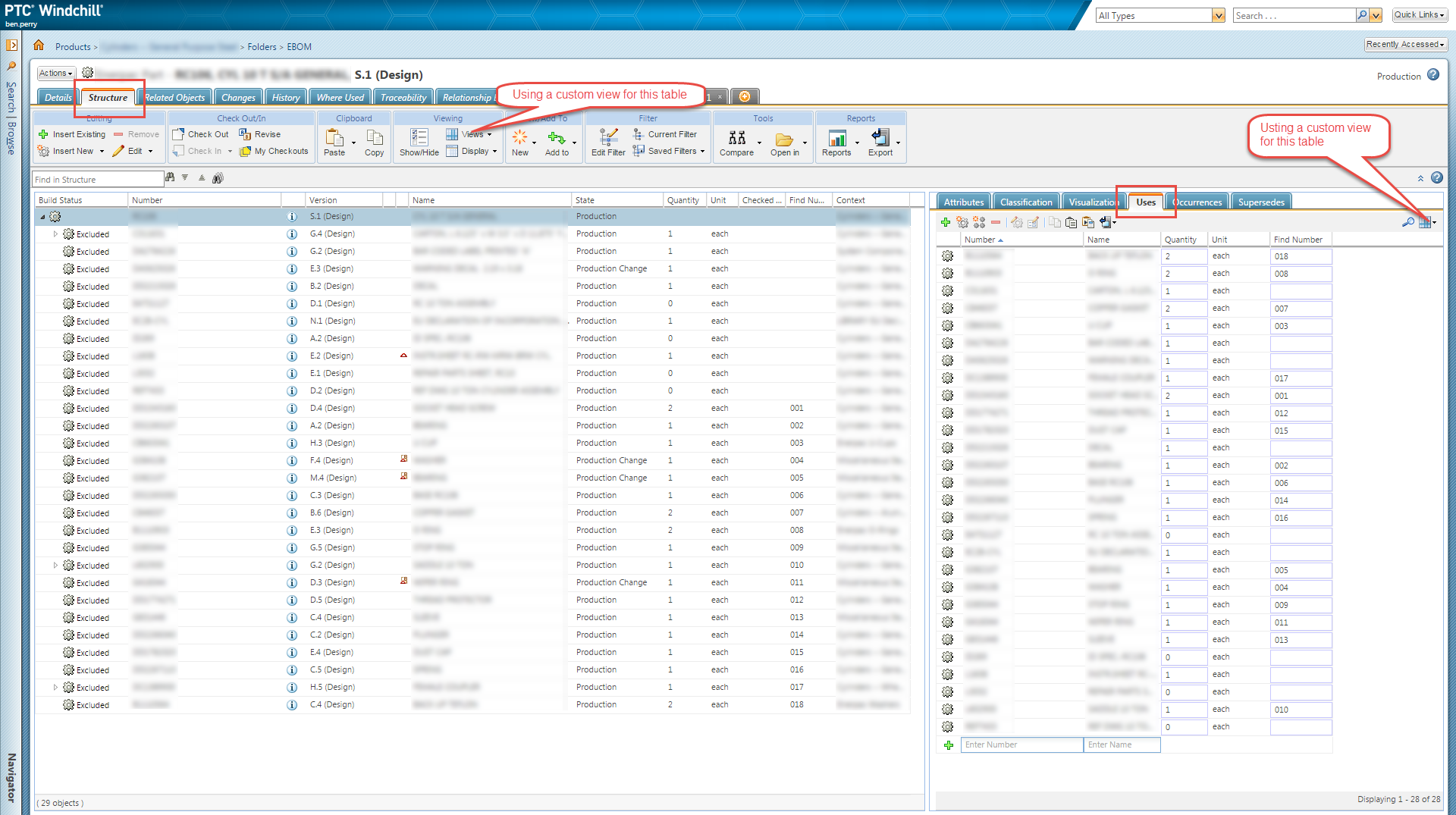Click Insert Existing in the Editing group
The image size is (1456, 815).
click(x=72, y=134)
